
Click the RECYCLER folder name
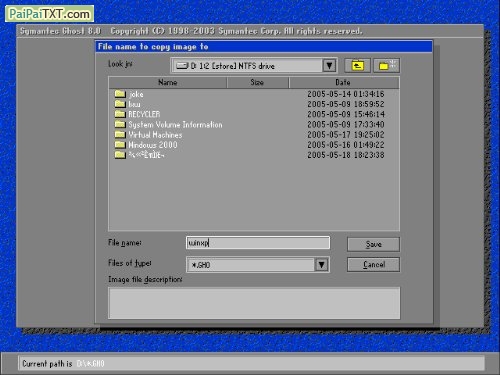coord(144,114)
